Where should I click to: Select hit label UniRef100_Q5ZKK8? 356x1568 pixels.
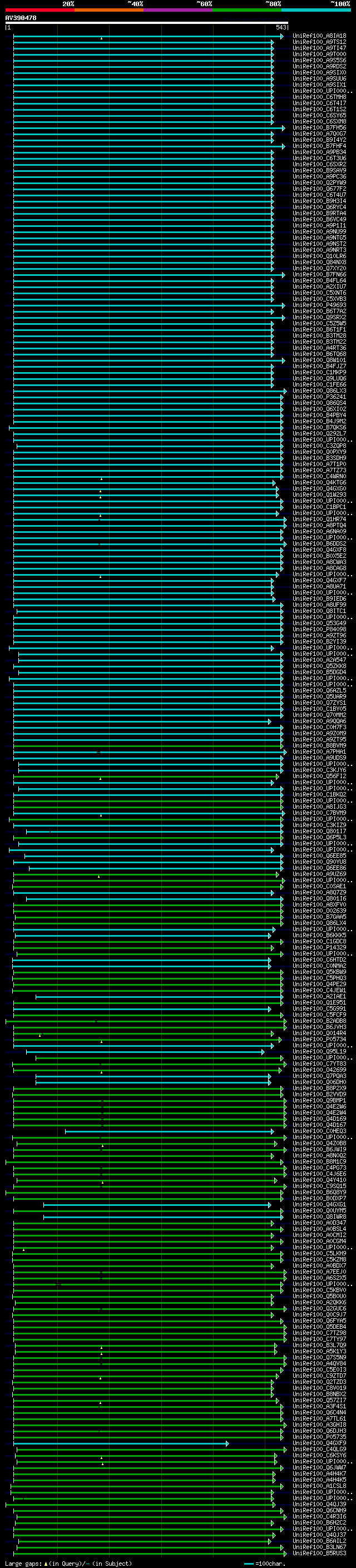coord(319,666)
